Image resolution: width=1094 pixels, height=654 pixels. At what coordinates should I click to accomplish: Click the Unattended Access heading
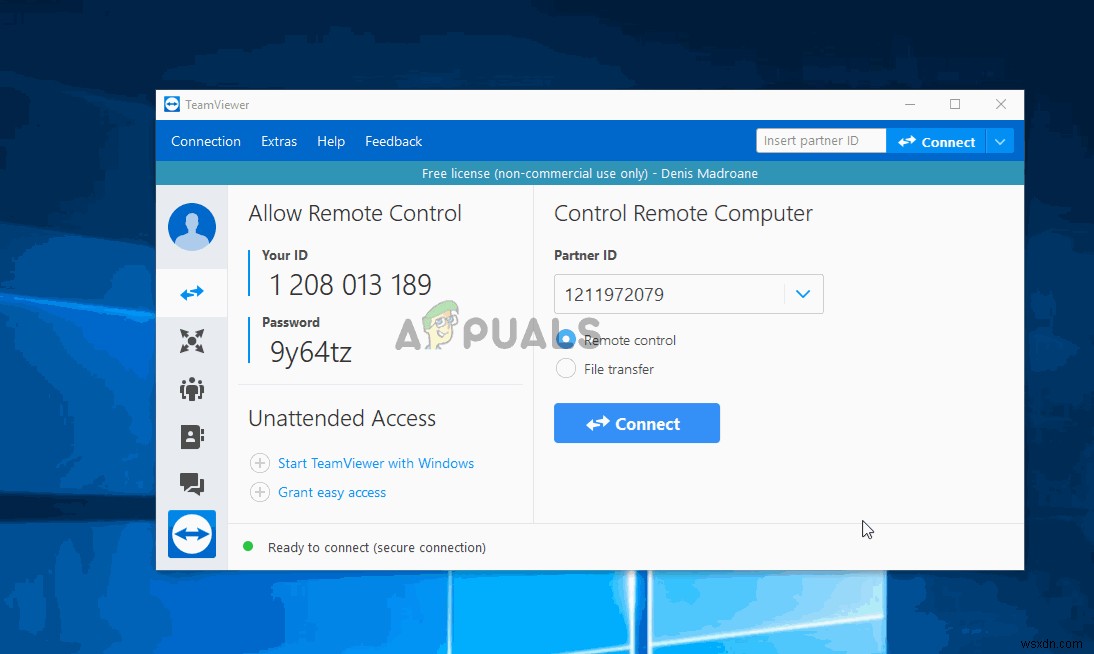point(342,418)
